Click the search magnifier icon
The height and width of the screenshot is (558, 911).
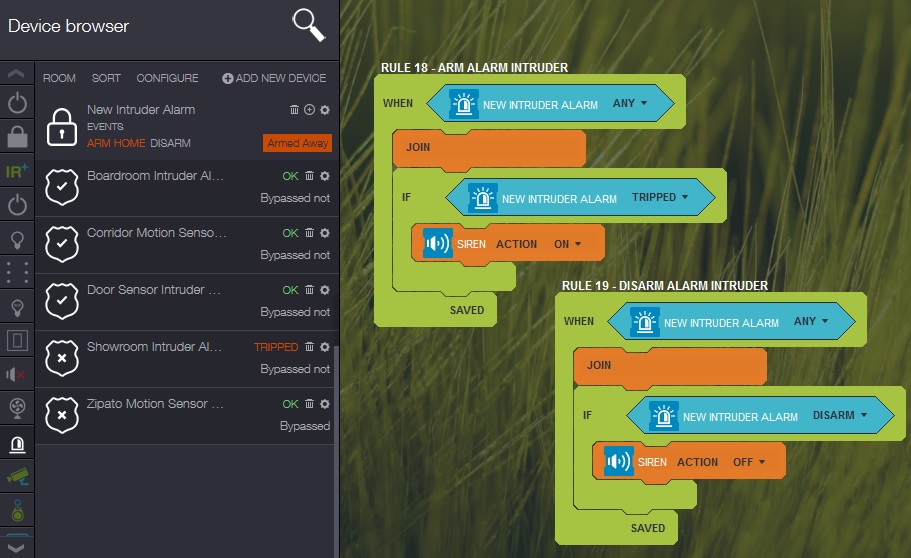309,25
